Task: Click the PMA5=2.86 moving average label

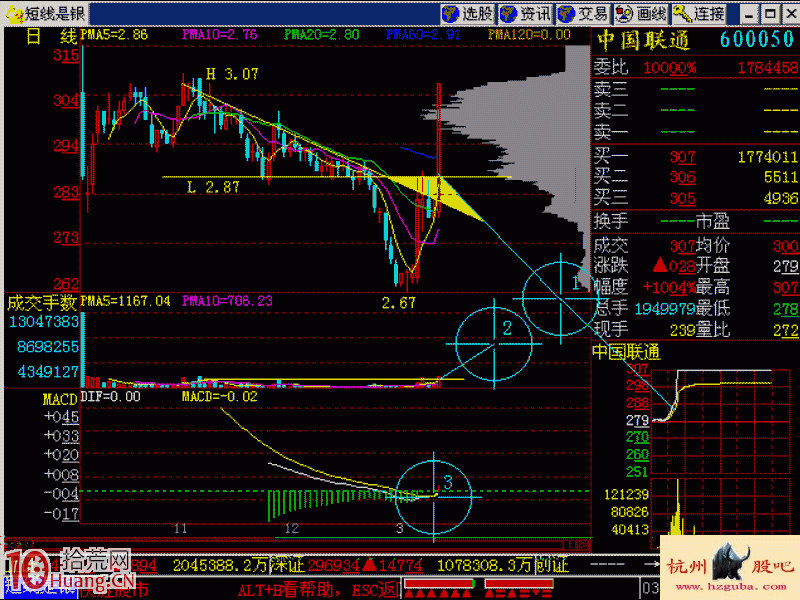Action: click(114, 35)
